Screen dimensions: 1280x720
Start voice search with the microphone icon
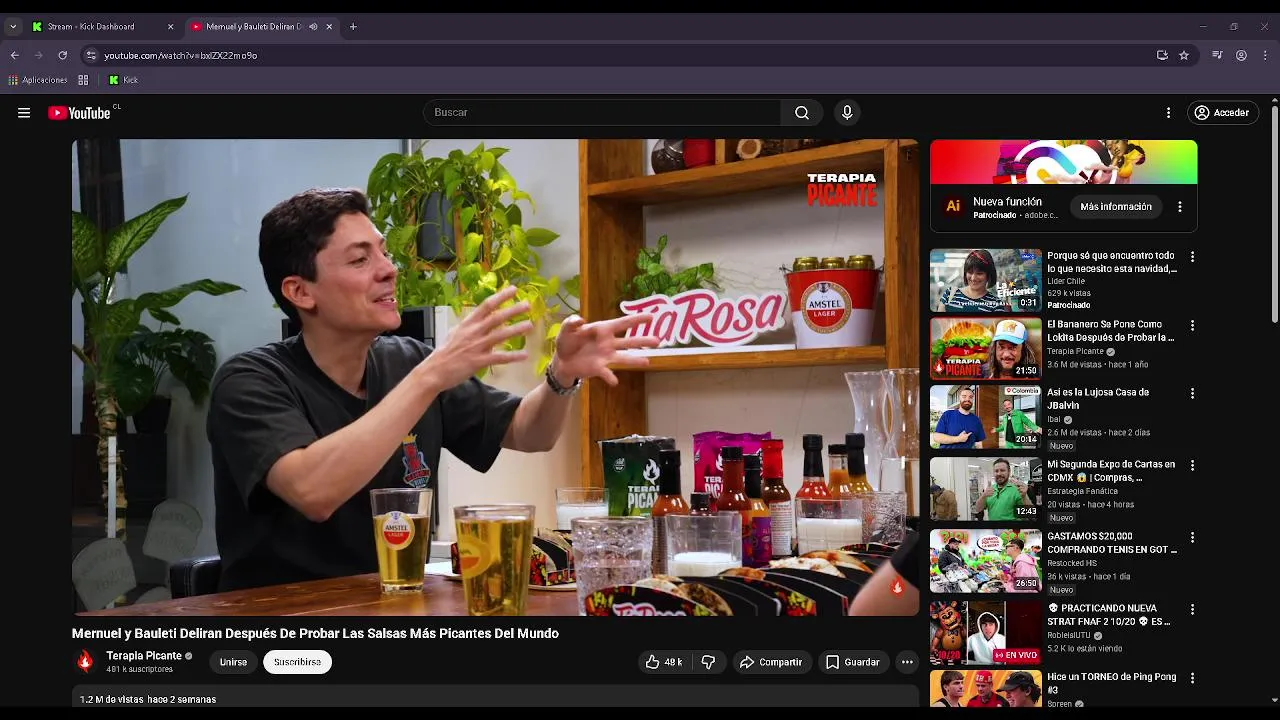pos(847,113)
